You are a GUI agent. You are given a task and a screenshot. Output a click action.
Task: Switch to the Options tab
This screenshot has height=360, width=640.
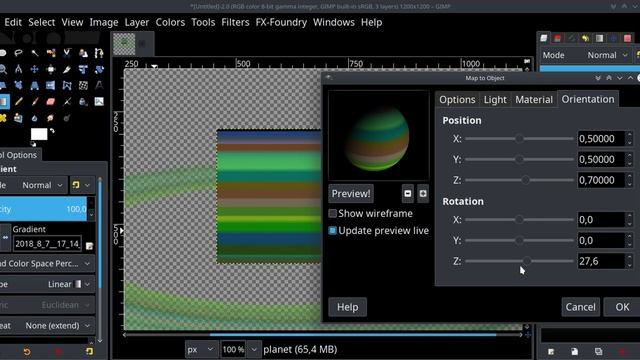(x=457, y=100)
